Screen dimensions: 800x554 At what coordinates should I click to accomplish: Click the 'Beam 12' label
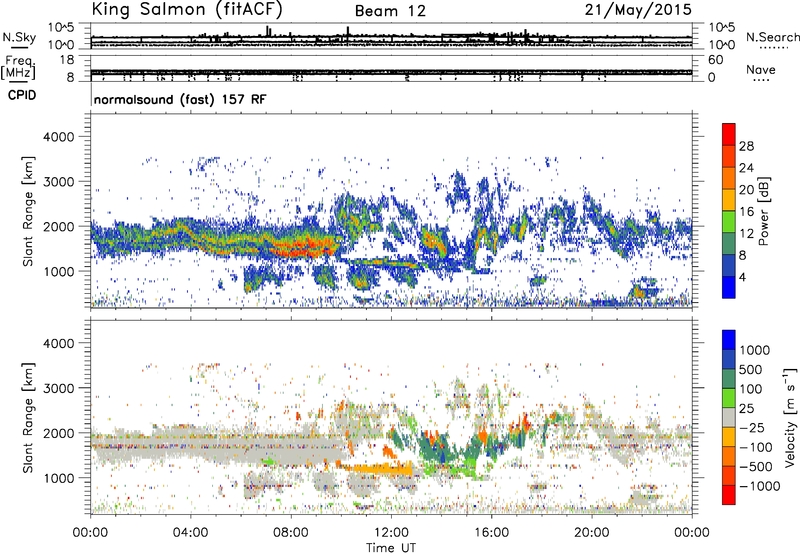[390, 11]
